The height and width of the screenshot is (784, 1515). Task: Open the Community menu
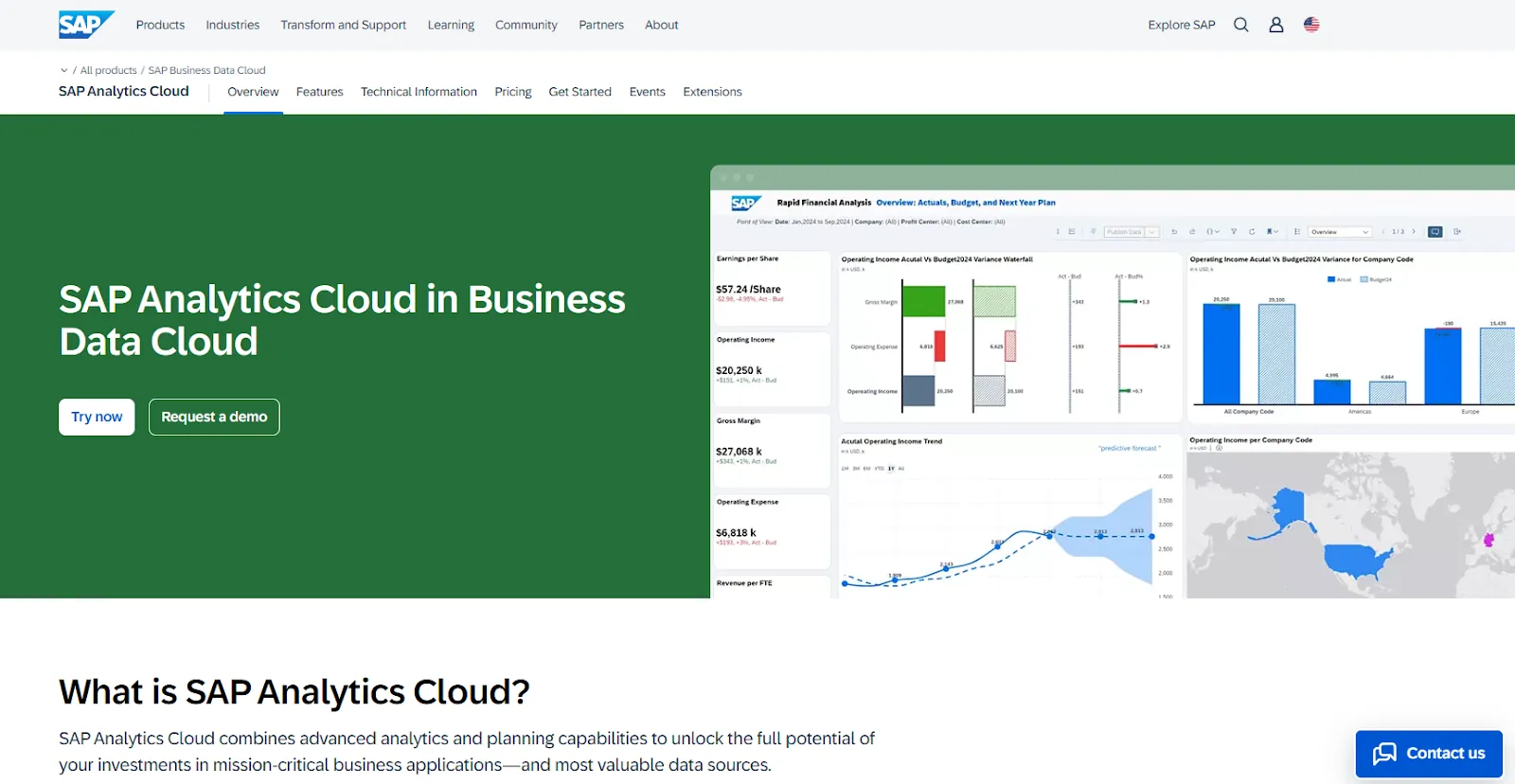[526, 25]
